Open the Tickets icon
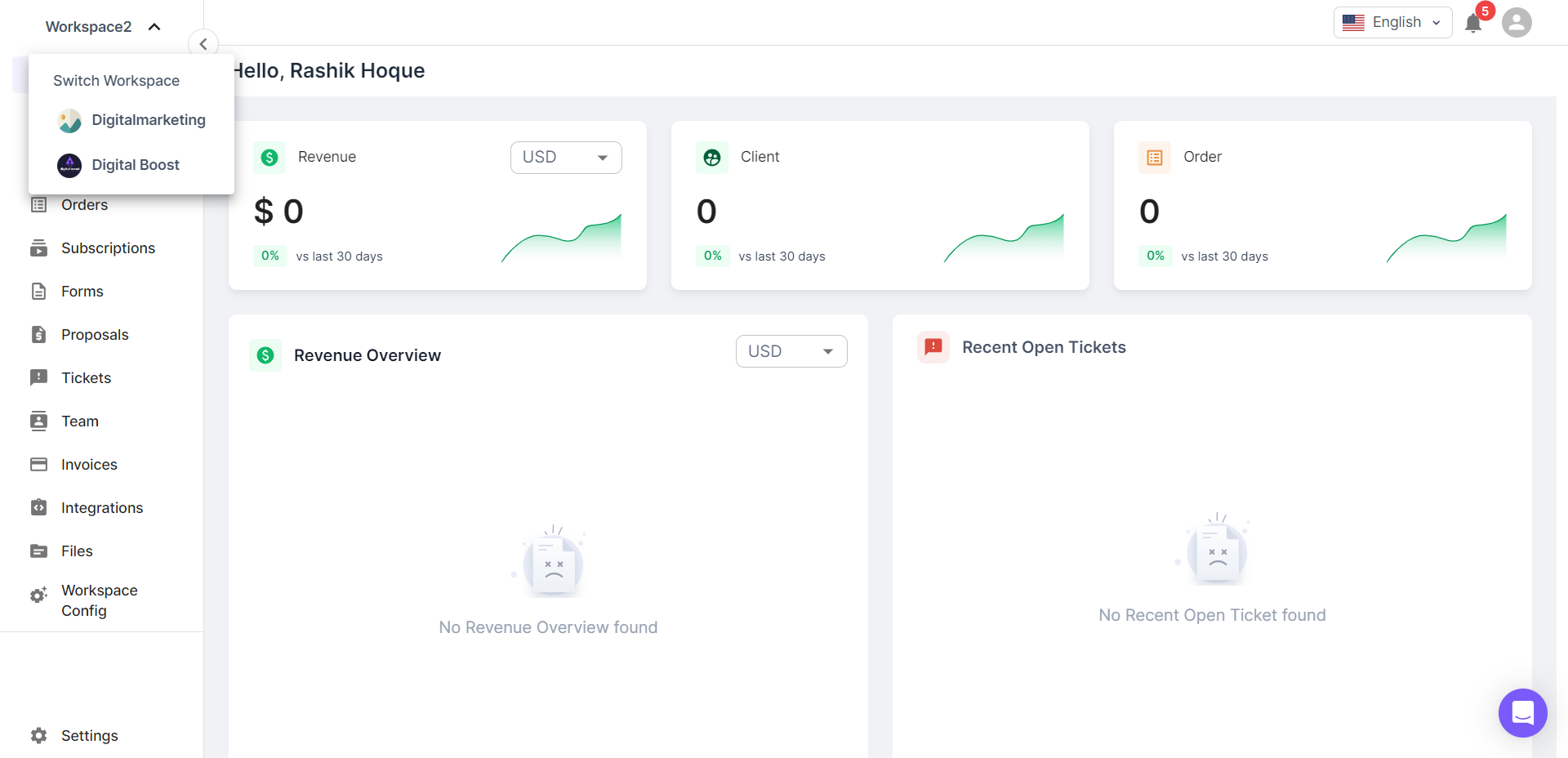The height and width of the screenshot is (758, 1568). point(38,377)
